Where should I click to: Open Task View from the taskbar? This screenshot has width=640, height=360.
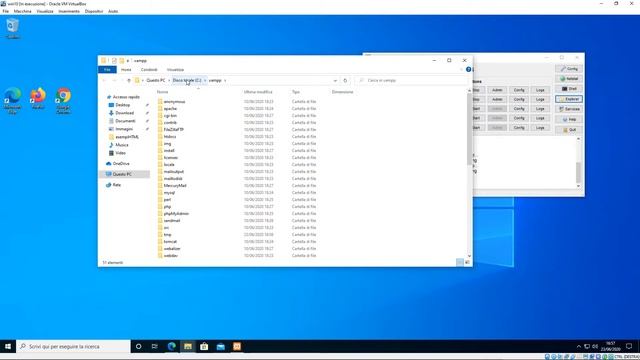[155, 346]
